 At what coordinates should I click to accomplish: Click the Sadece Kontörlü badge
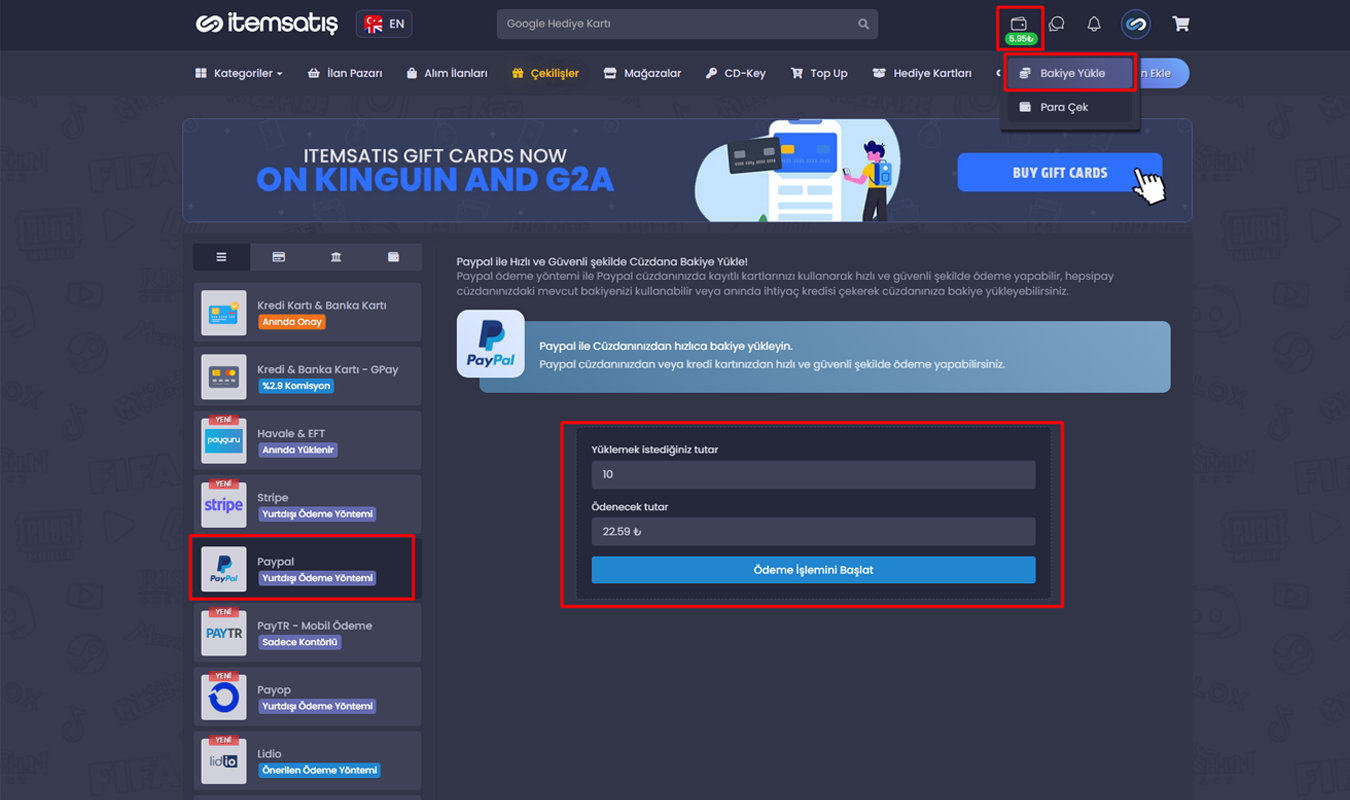(x=300, y=642)
